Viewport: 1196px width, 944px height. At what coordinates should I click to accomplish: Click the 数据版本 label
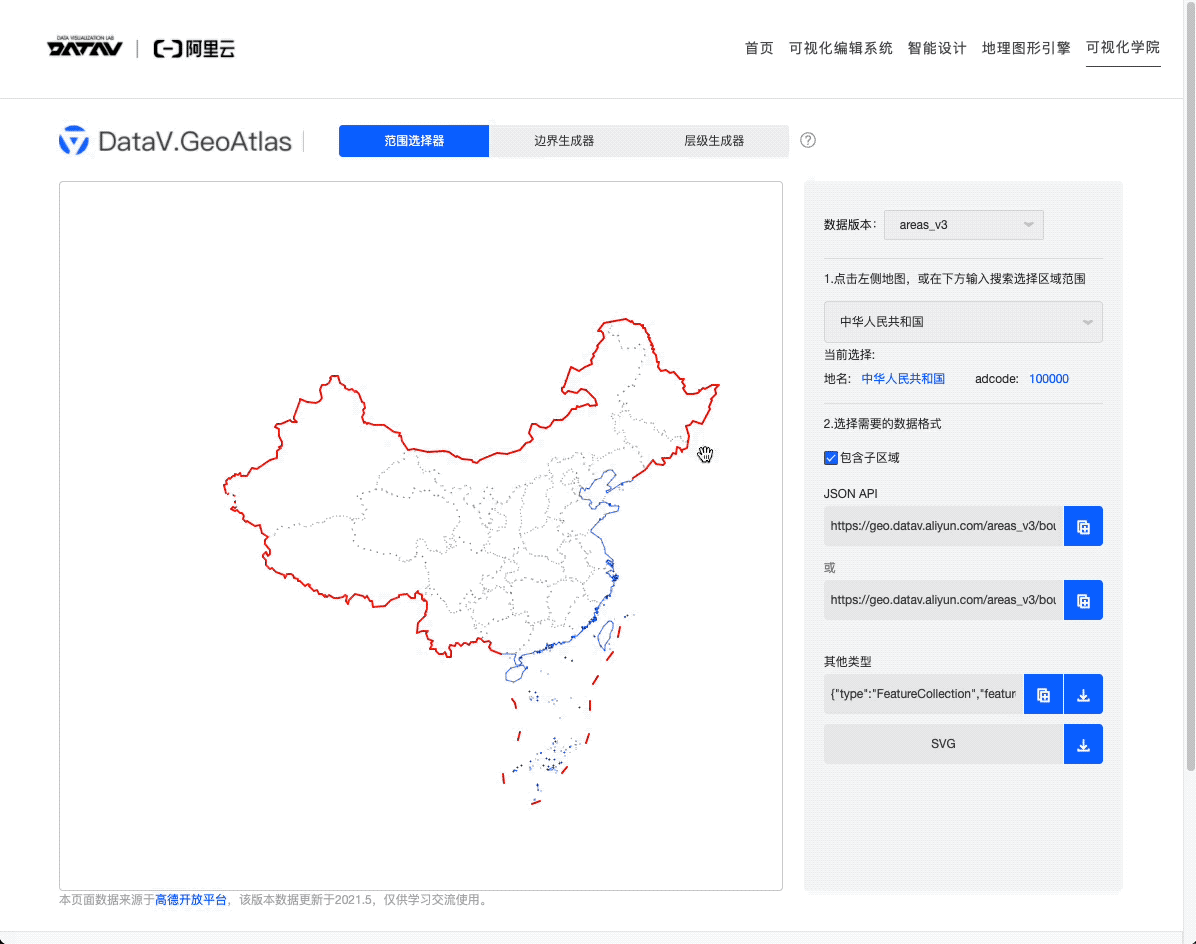tap(850, 225)
